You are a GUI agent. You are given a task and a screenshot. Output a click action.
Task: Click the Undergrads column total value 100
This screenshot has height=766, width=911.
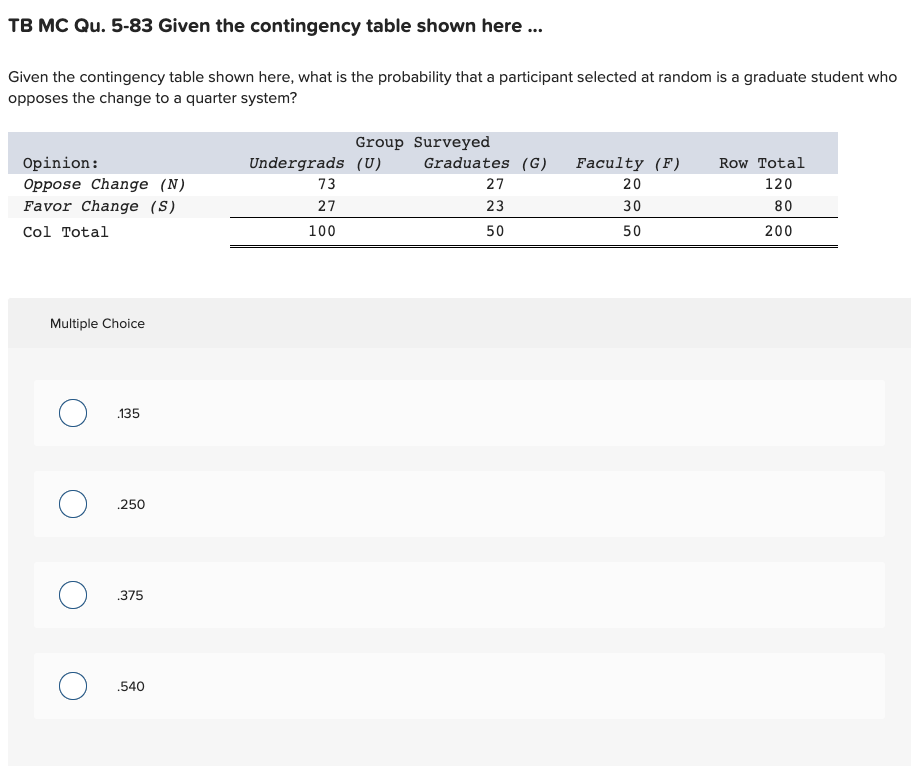[x=322, y=231]
